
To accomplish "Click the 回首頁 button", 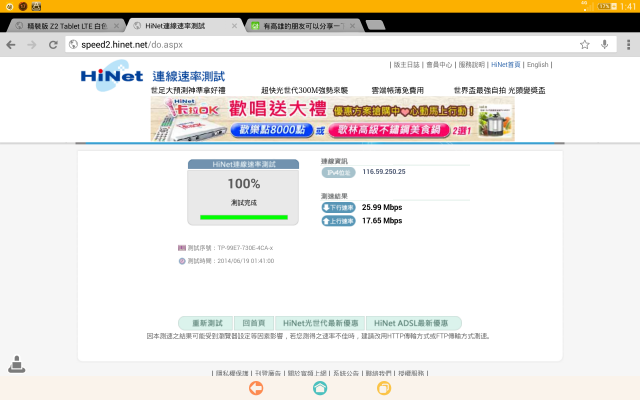I will (253, 323).
